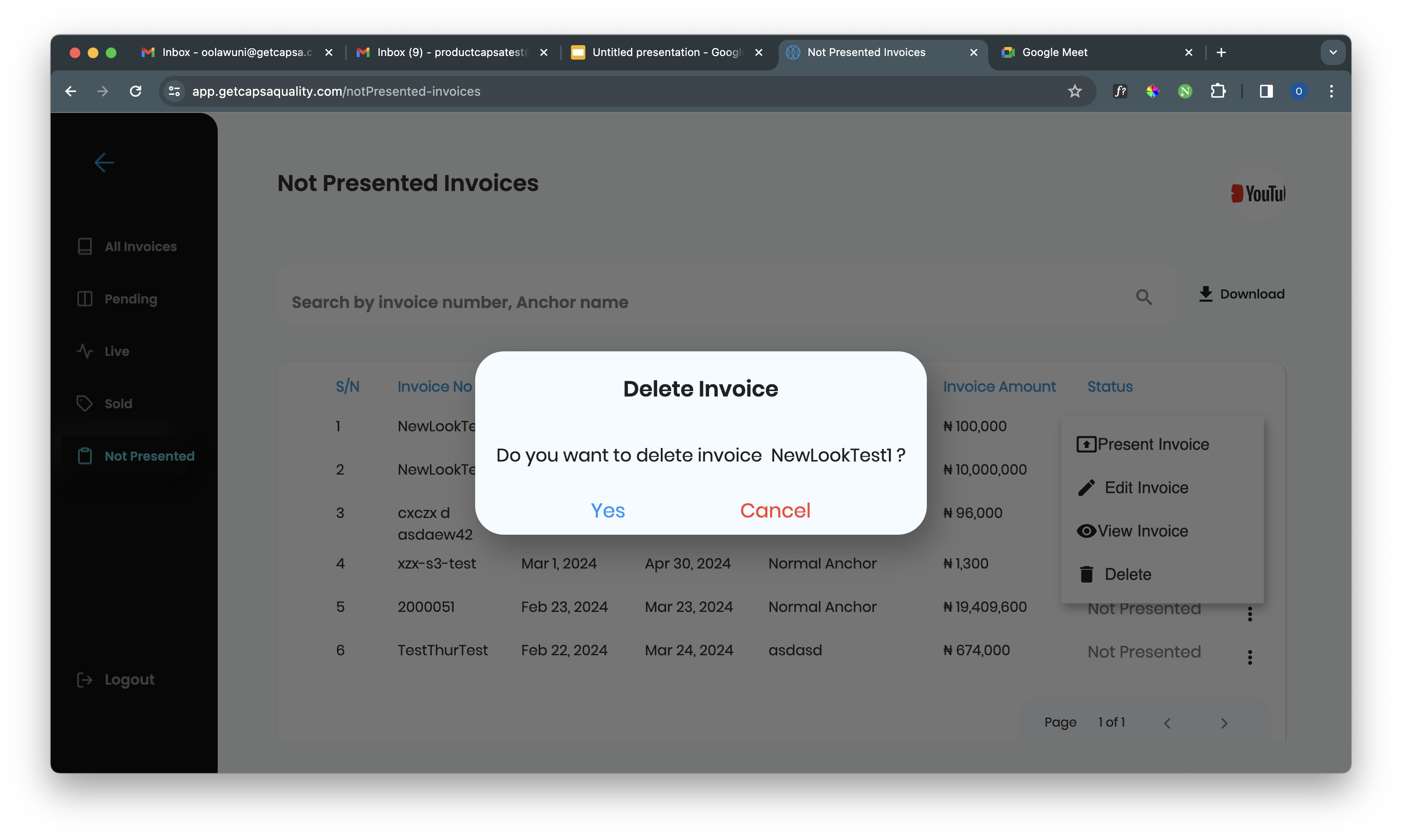Click the browser back button
This screenshot has height=840, width=1402.
[x=71, y=91]
